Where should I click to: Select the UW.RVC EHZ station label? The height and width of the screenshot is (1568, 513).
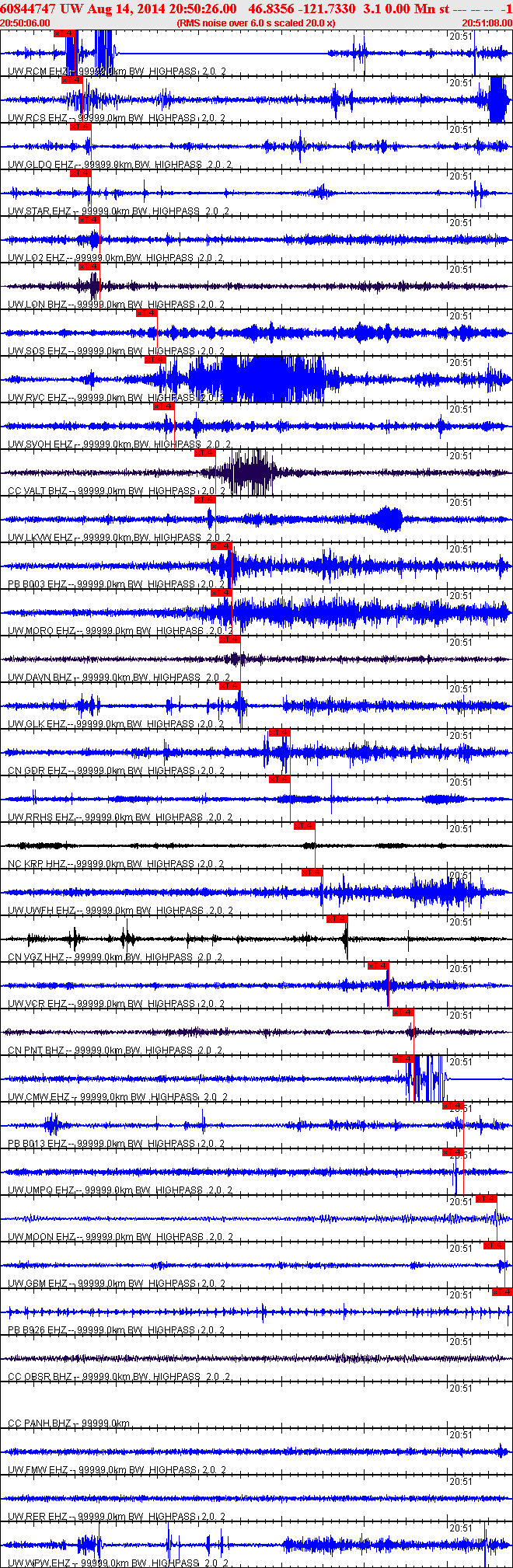pyautogui.click(x=37, y=398)
